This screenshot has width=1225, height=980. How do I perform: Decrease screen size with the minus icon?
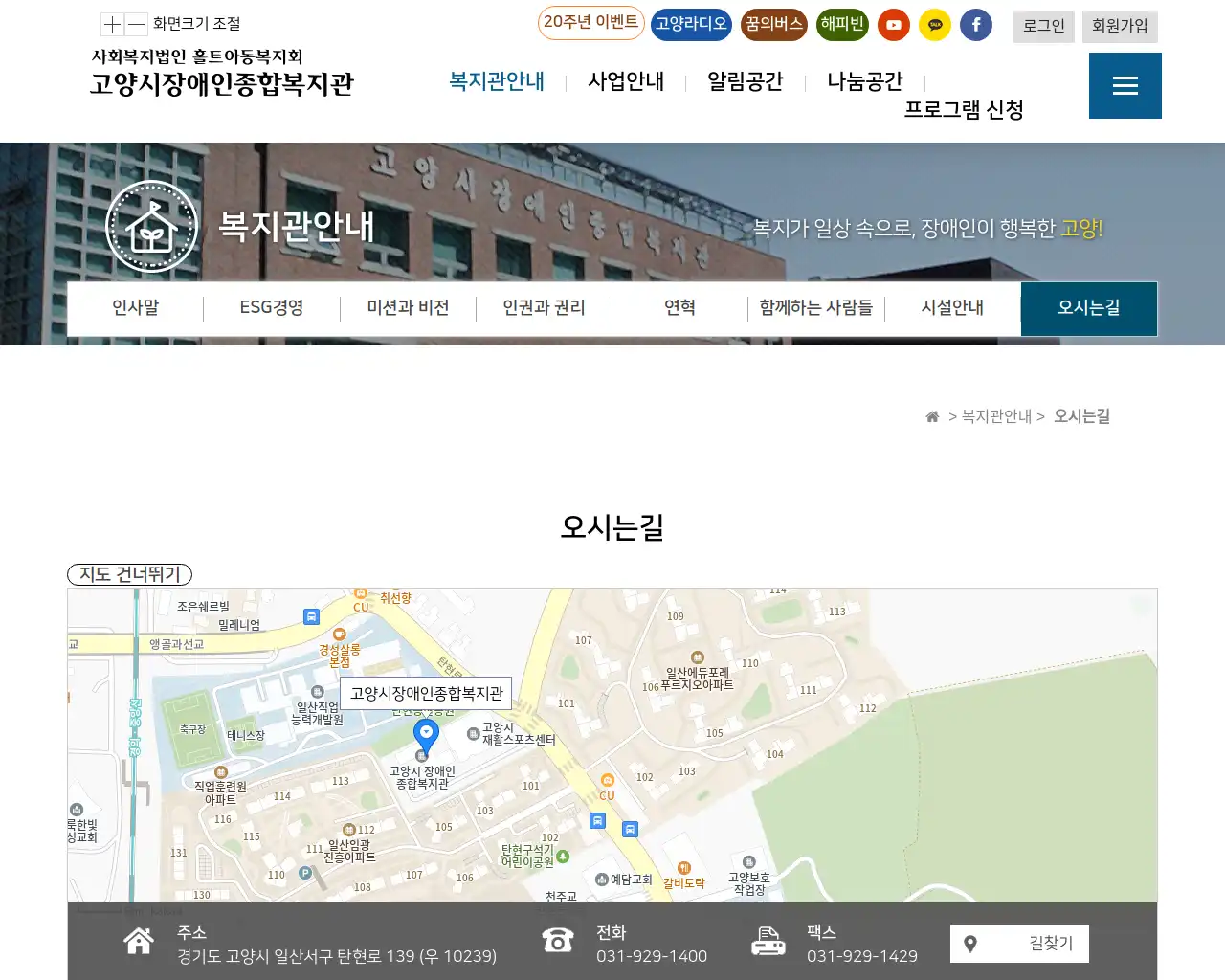[136, 24]
